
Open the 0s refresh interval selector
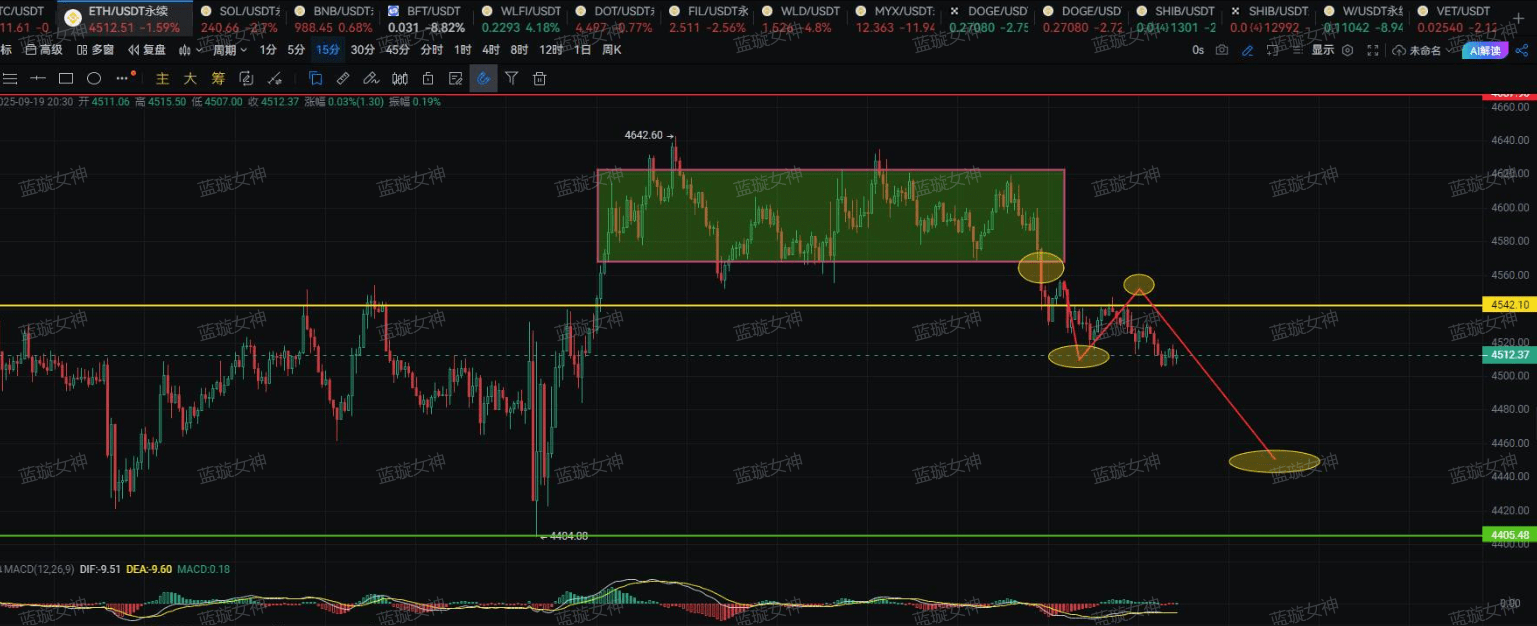(x=1198, y=50)
